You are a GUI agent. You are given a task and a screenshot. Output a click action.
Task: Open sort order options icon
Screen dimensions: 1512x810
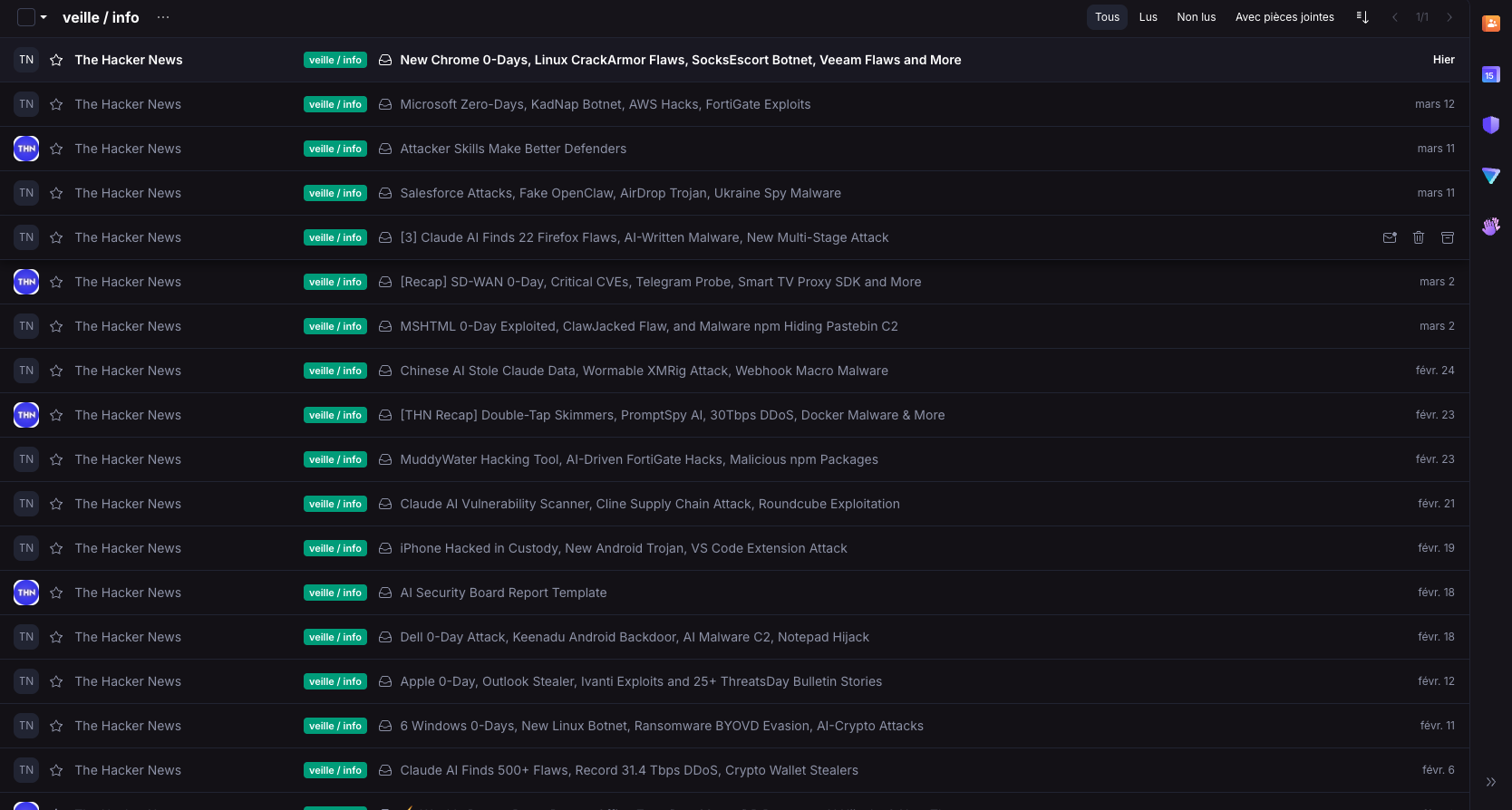1362,17
